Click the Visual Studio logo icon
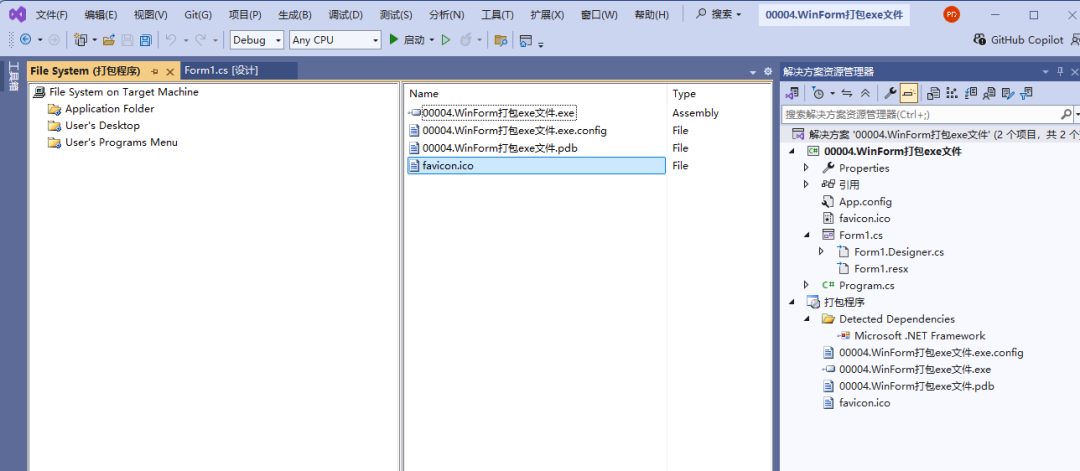Screen dimensions: 1080x471 [x=17, y=14]
